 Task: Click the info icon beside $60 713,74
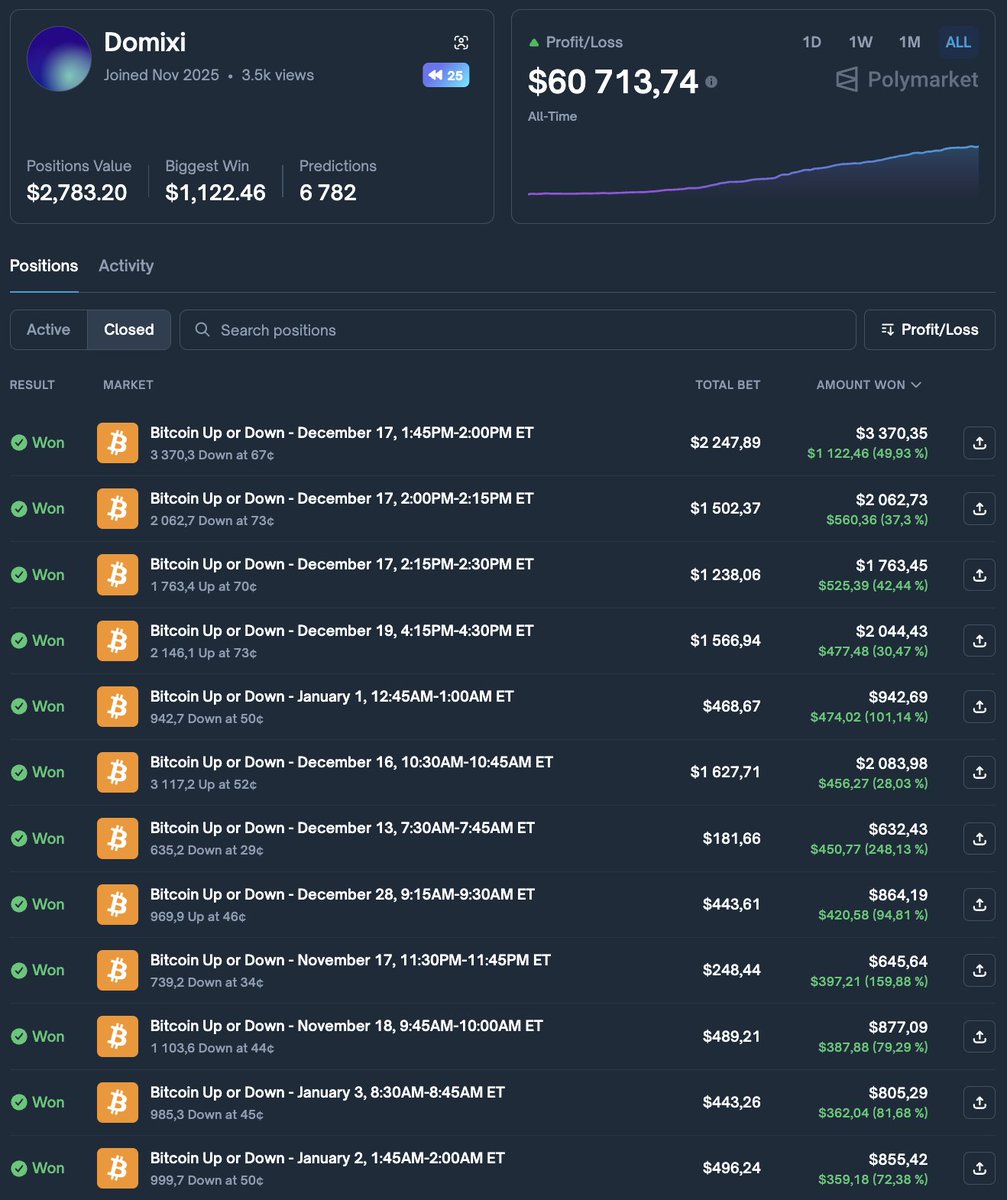(711, 82)
